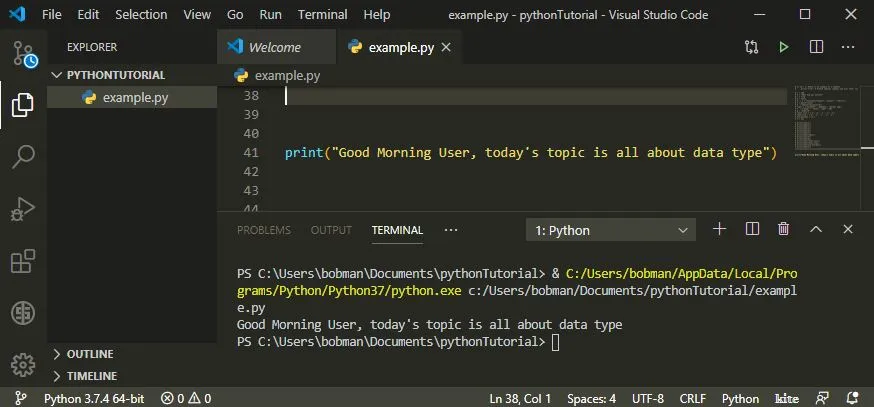Place cursor on empty editor line 38
This screenshot has width=874, height=407.
(x=535, y=96)
